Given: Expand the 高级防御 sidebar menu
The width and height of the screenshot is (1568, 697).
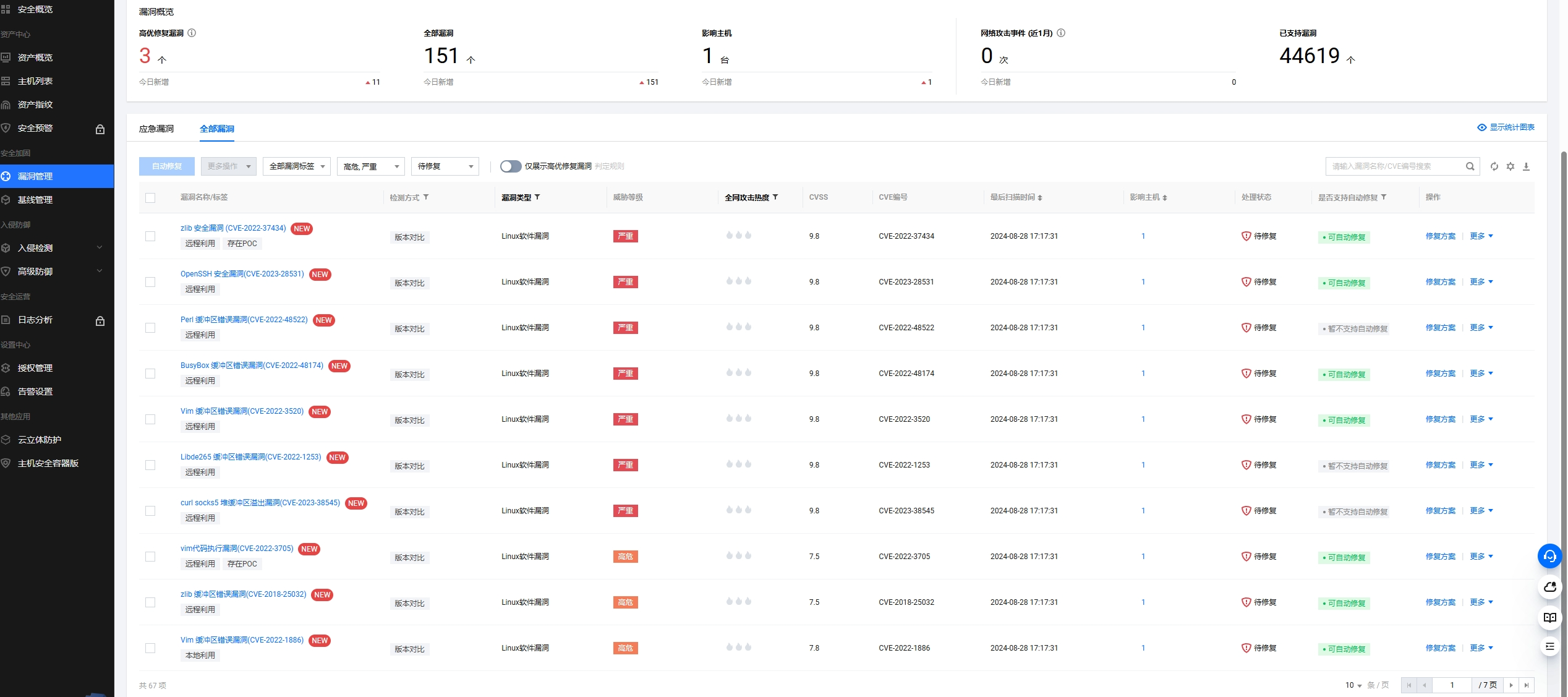Looking at the screenshot, I should tap(57, 272).
